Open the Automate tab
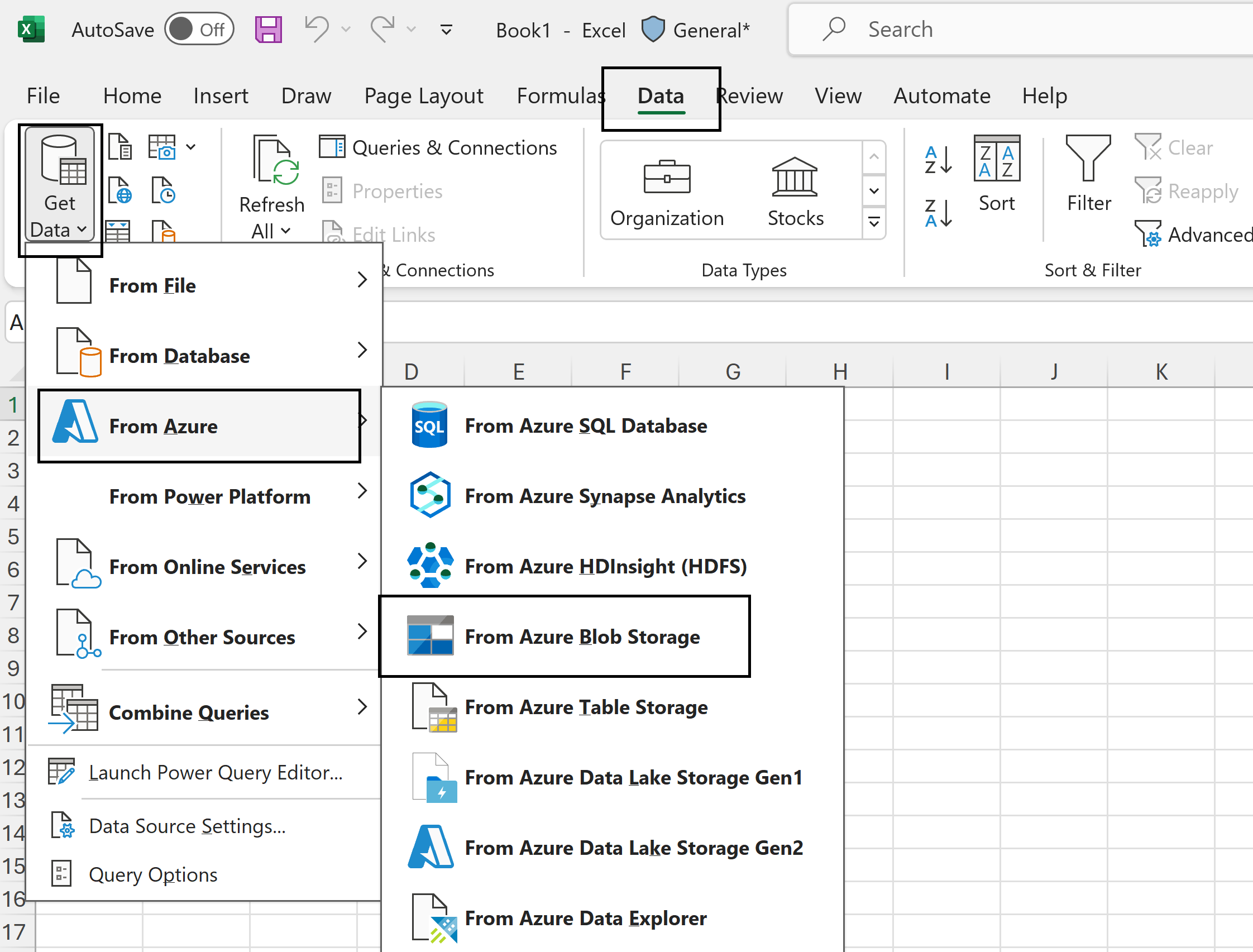Image resolution: width=1253 pixels, height=952 pixels. [x=942, y=96]
